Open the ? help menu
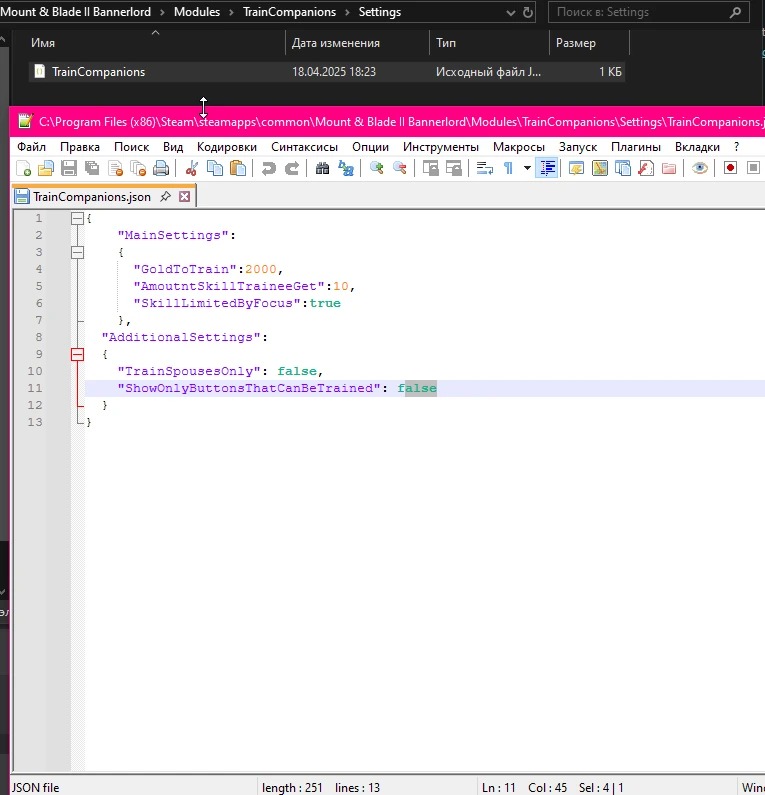 pos(736,147)
